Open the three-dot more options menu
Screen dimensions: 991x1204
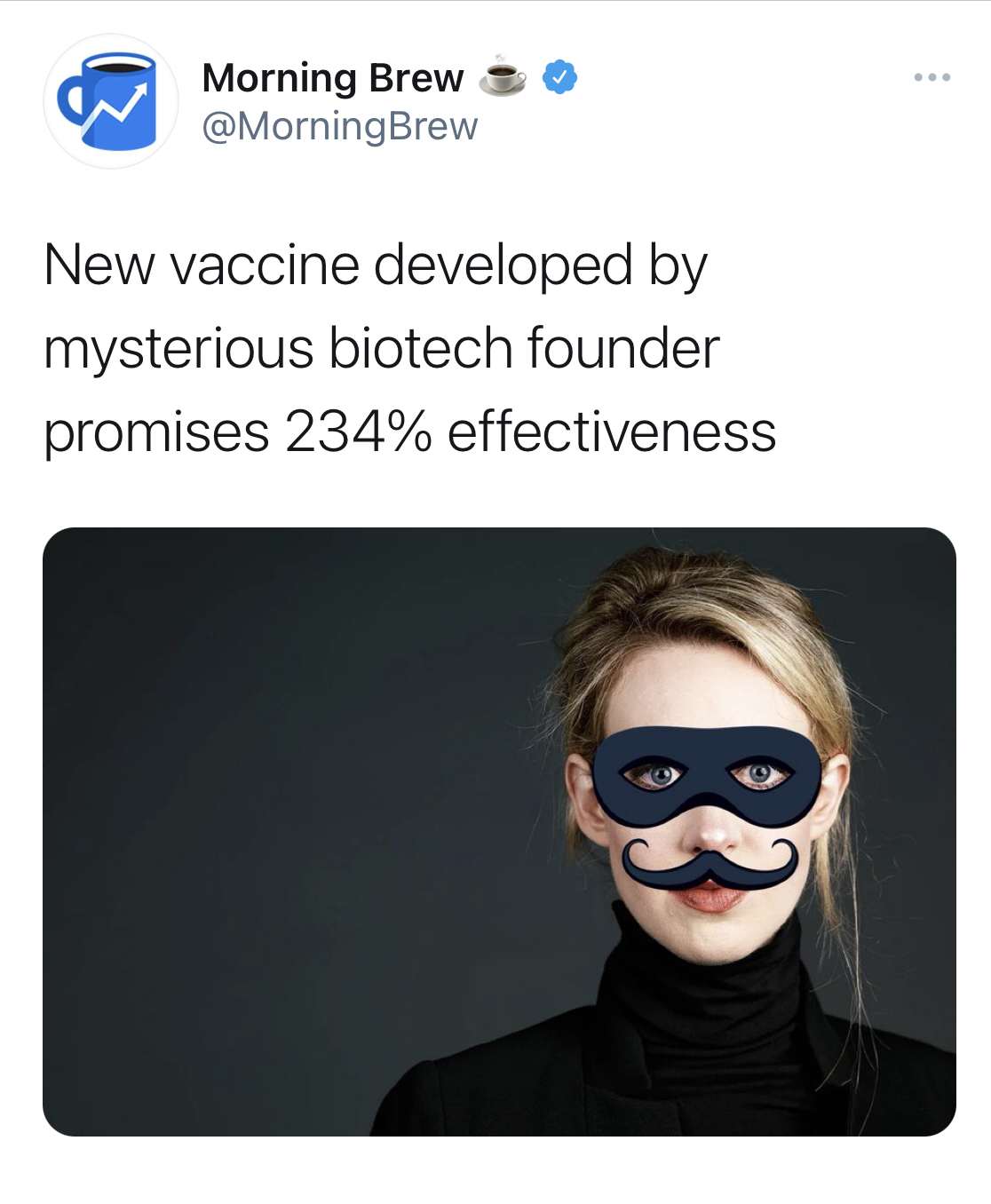[x=932, y=77]
